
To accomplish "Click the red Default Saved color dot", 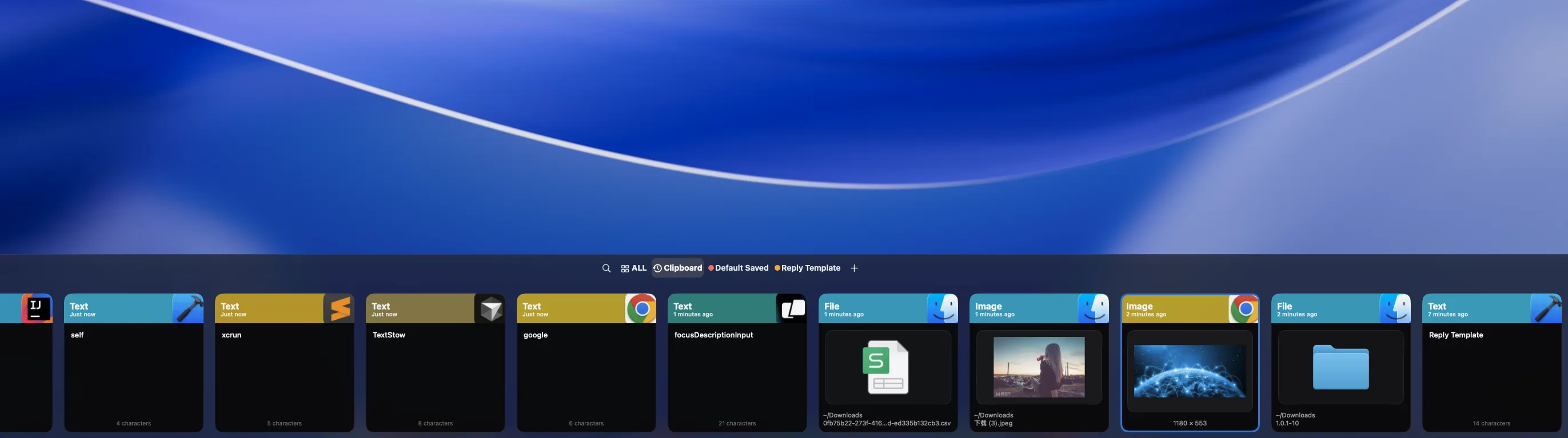I will click(x=711, y=268).
